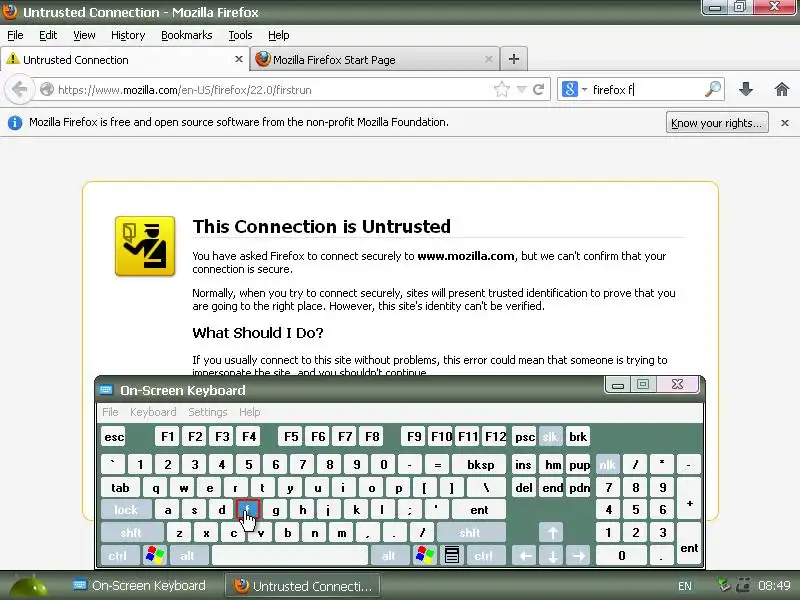Screen dimensions: 800x600
Task: Tap the space bar key
Action: [x=290, y=555]
